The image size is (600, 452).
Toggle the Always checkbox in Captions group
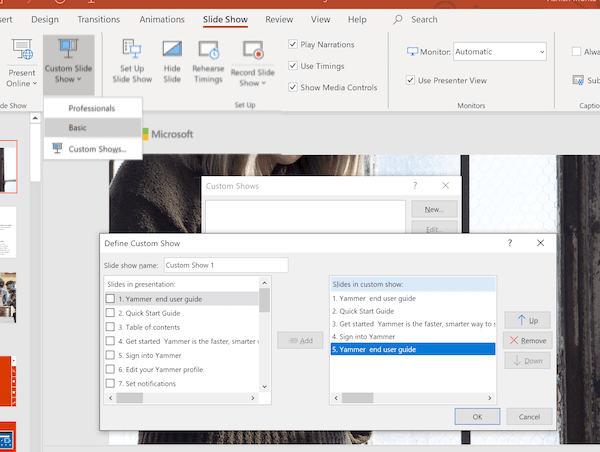pyautogui.click(x=576, y=51)
